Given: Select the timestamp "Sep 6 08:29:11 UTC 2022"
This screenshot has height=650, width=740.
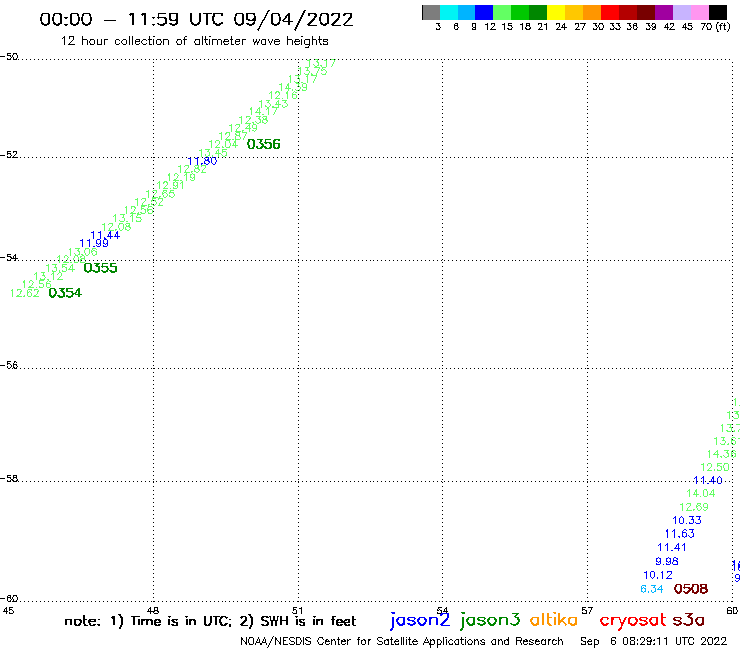Looking at the screenshot, I should coord(654,642).
